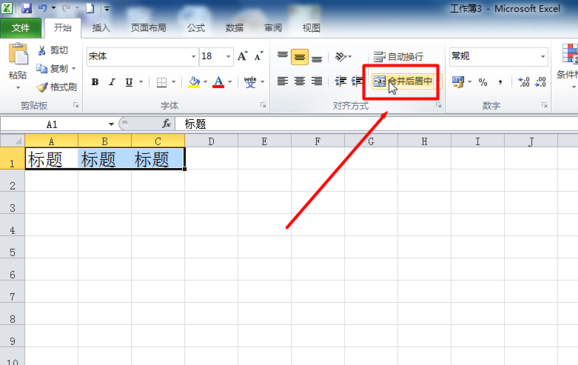This screenshot has width=578, height=365.
Task: Click the Align Text Right icon
Action: 317,81
